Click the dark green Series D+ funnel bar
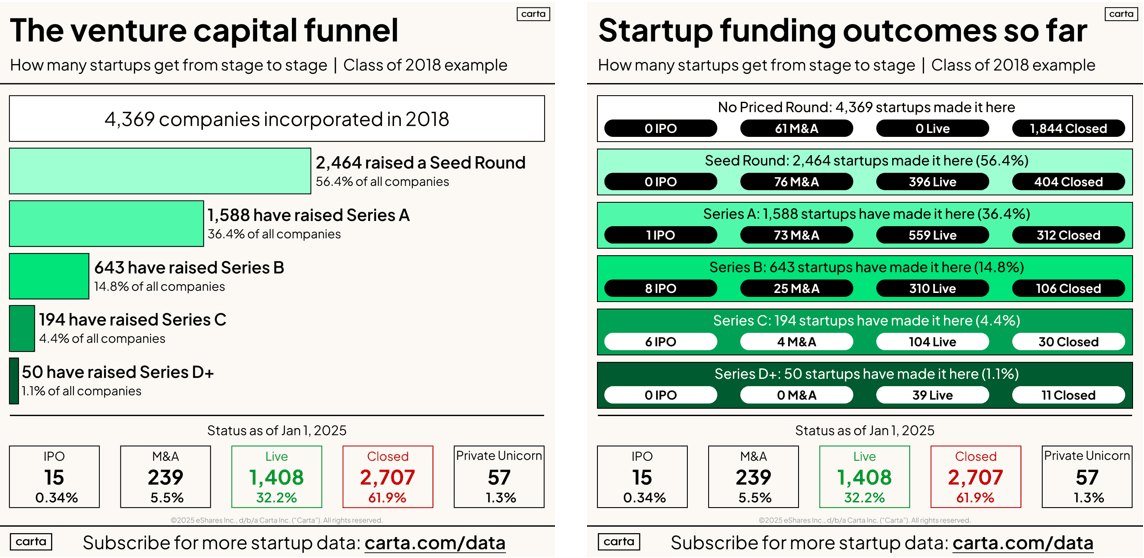Image resolution: width=1144 pixels, height=558 pixels. (14, 381)
